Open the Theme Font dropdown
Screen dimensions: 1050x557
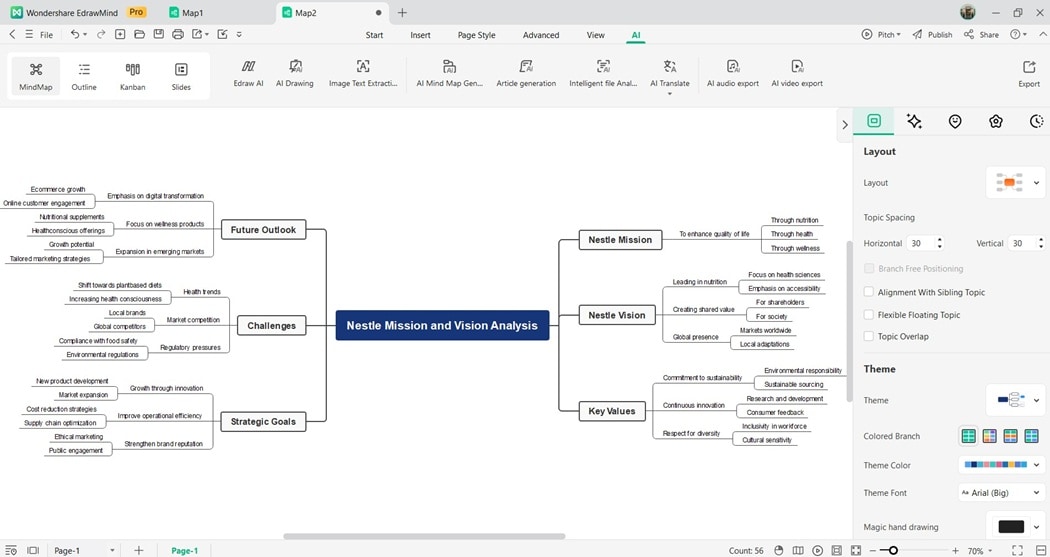[x=1001, y=493]
